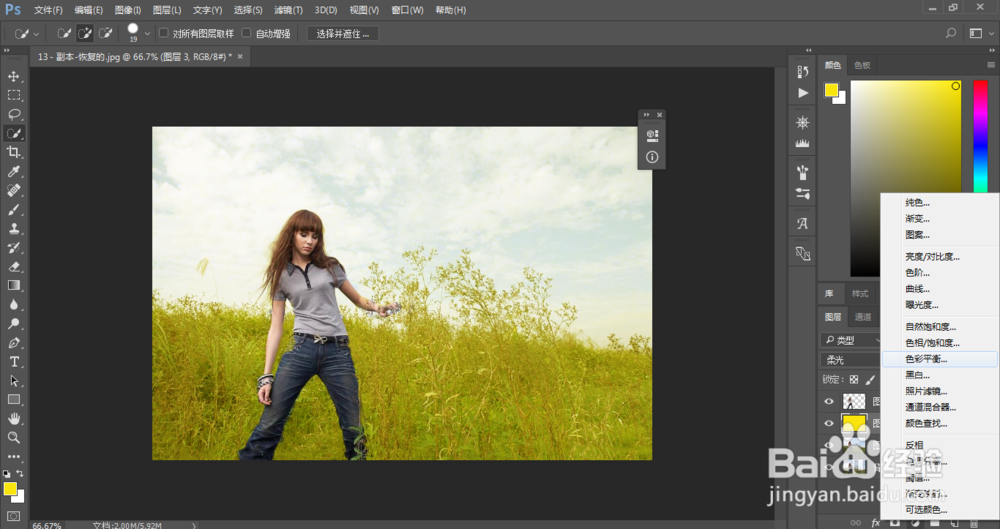Select the Move tool
The height and width of the screenshot is (529, 1000).
(x=13, y=76)
